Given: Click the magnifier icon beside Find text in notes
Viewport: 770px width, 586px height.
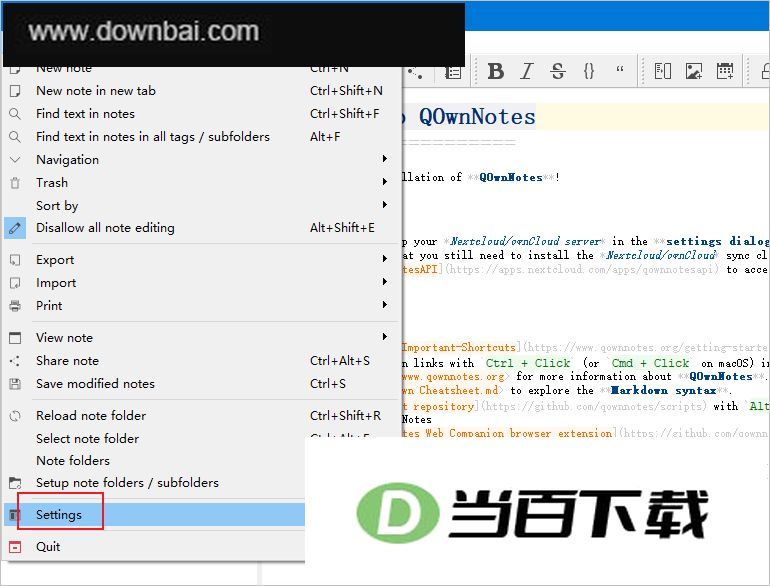Looking at the screenshot, I should pyautogui.click(x=15, y=114).
